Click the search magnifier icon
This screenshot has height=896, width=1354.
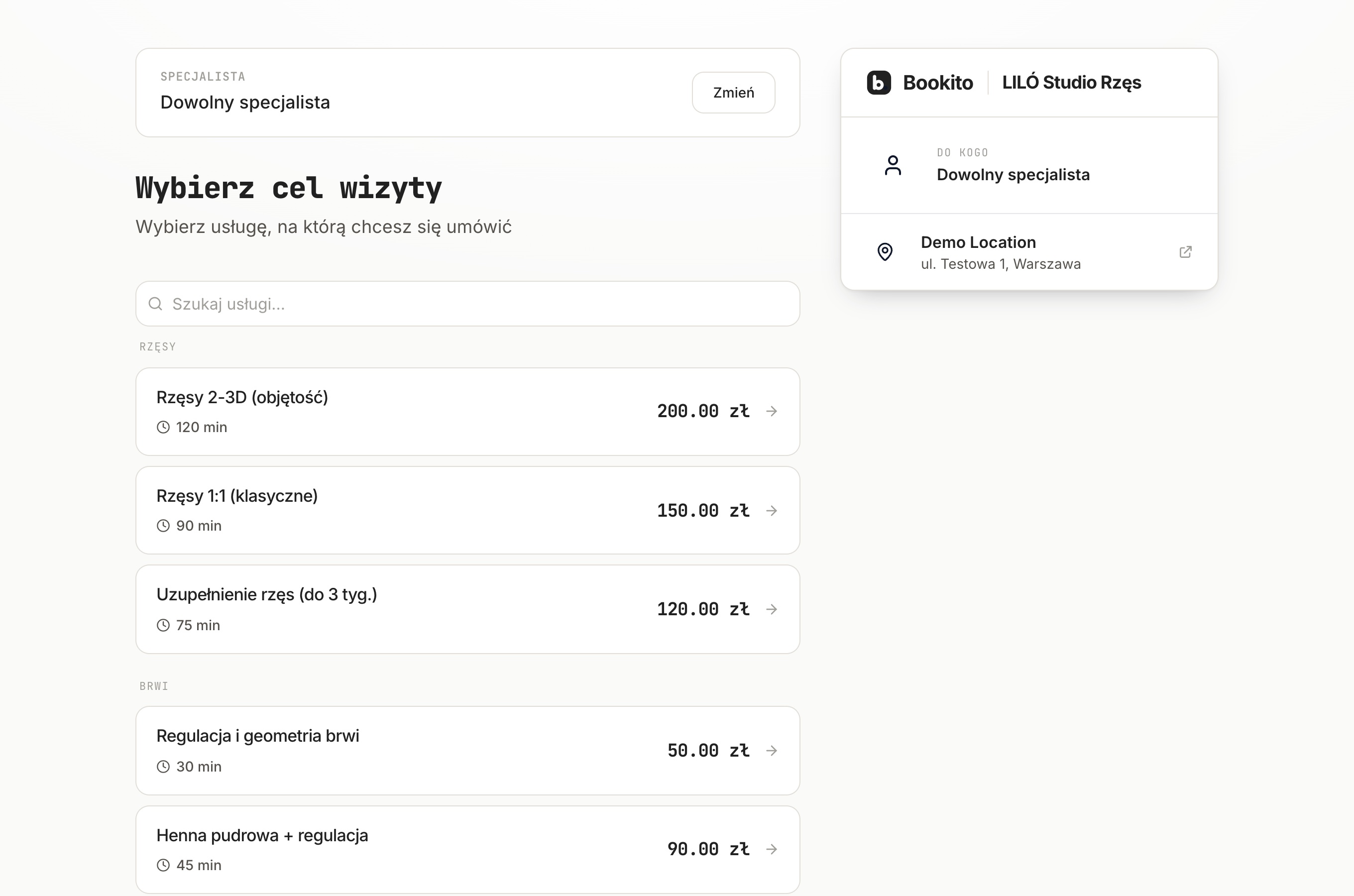155,304
